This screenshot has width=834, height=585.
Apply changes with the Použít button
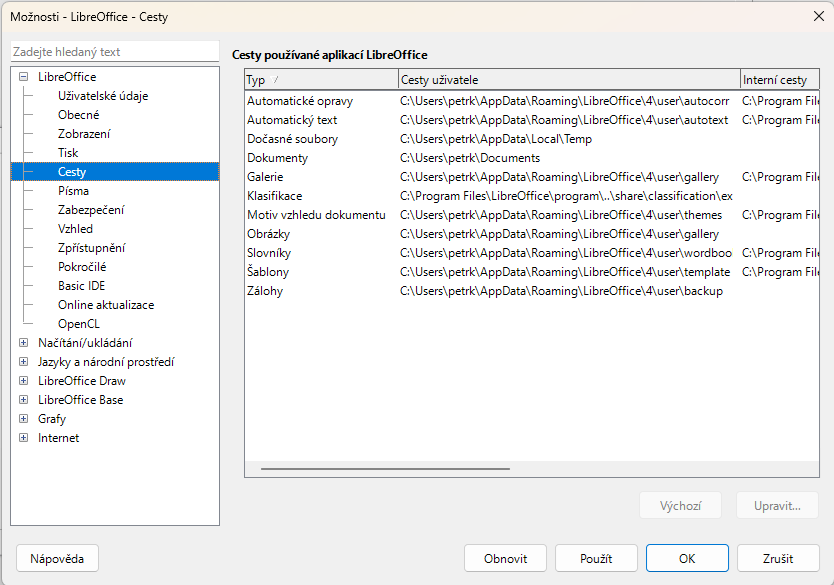tap(596, 558)
